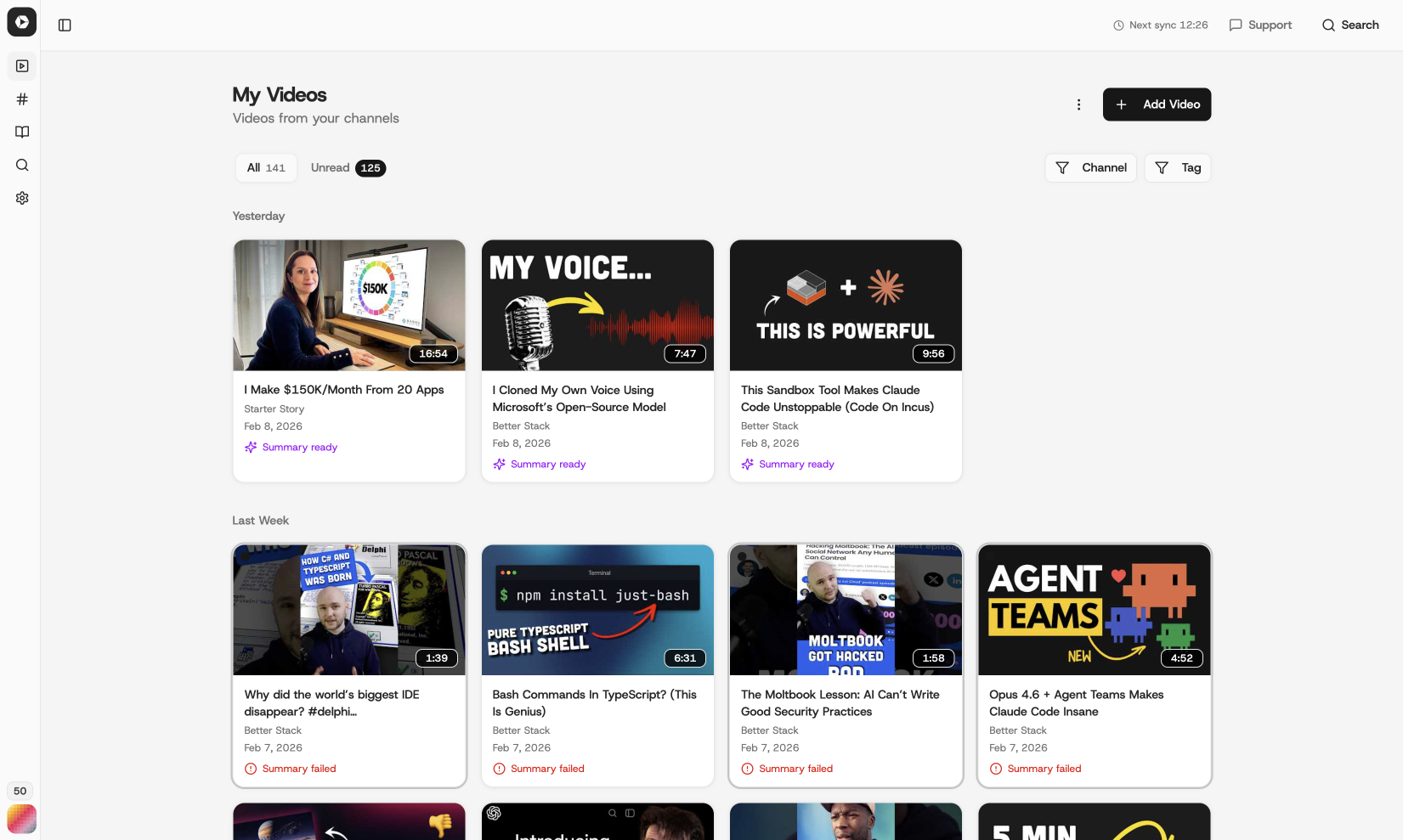Open the videos section in sidebar
This screenshot has height=840, width=1403.
point(22,66)
